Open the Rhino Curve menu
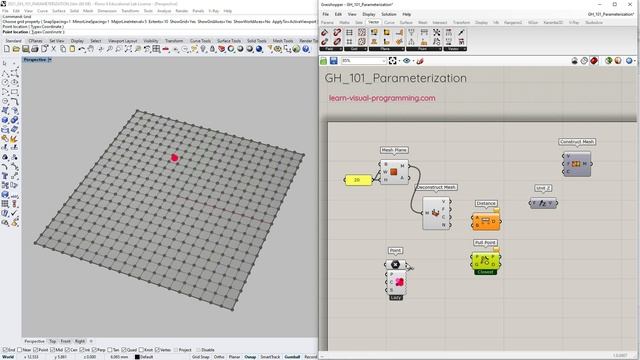Viewport: 640px width, 360px height. coord(42,11)
